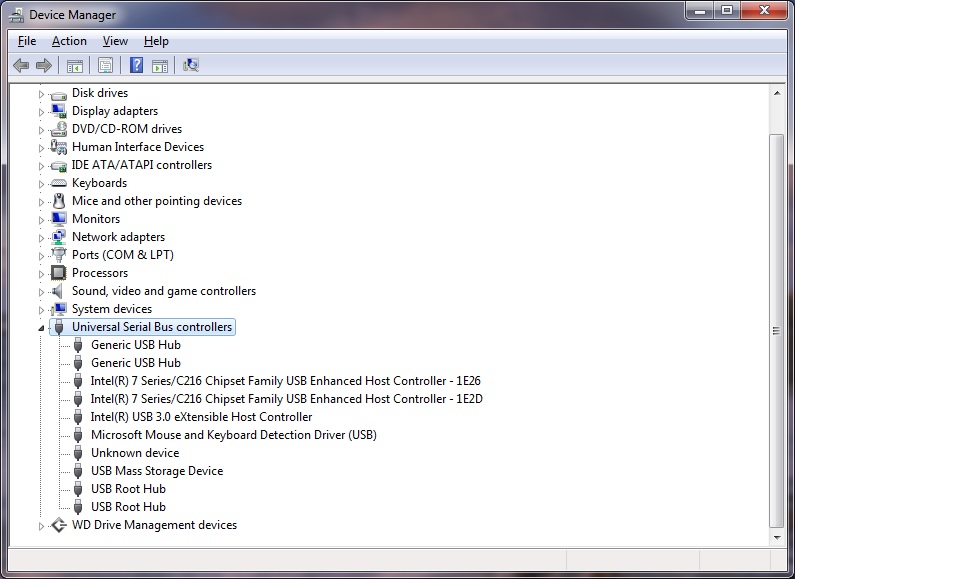This screenshot has width=960, height=579.
Task: Select USB Mass Storage Device entry
Action: (156, 471)
